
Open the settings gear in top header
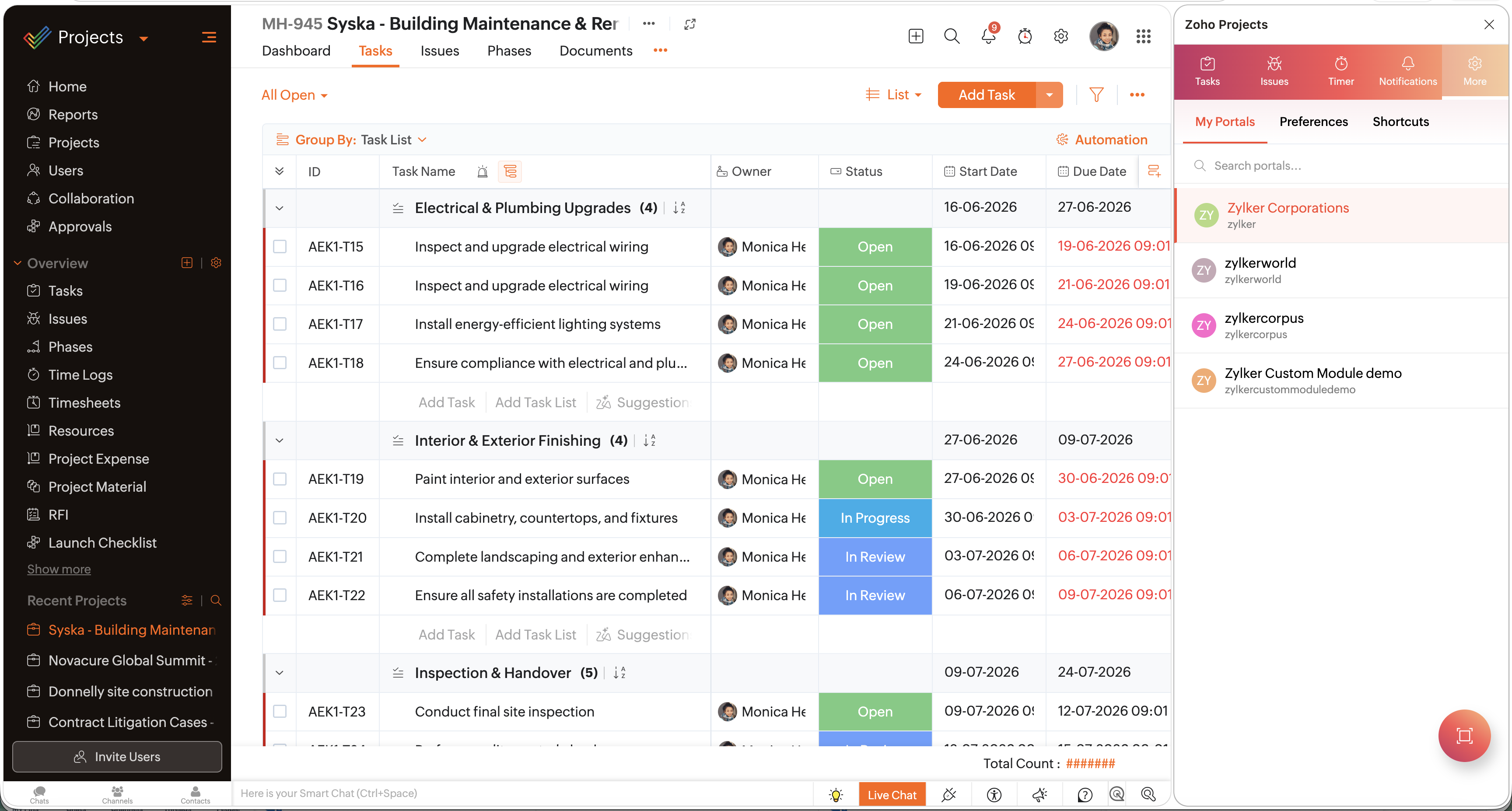[x=1060, y=36]
